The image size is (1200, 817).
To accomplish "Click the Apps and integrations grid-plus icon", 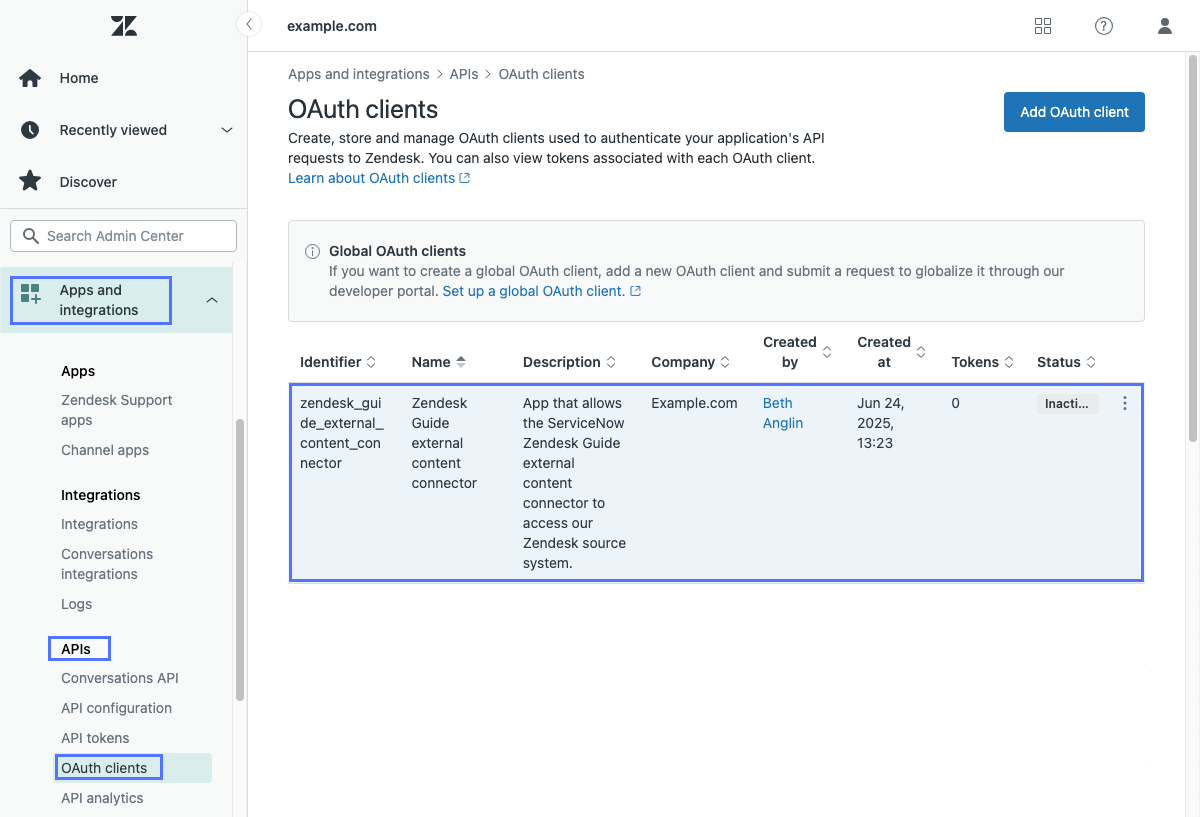I will point(30,293).
